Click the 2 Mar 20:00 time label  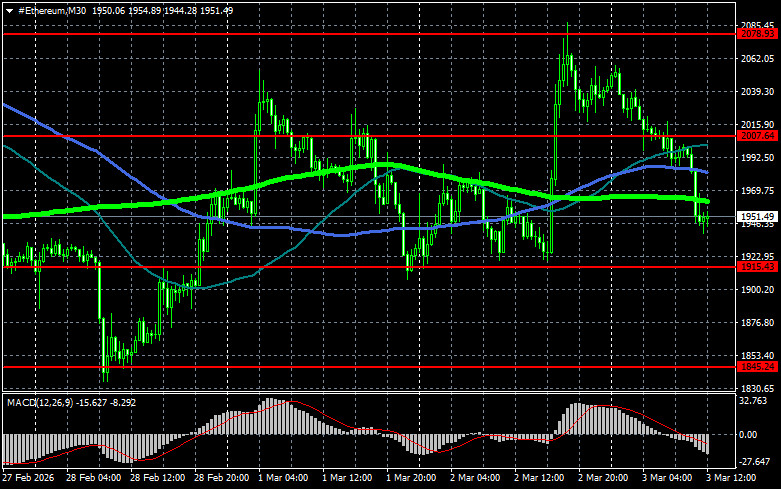pos(603,478)
